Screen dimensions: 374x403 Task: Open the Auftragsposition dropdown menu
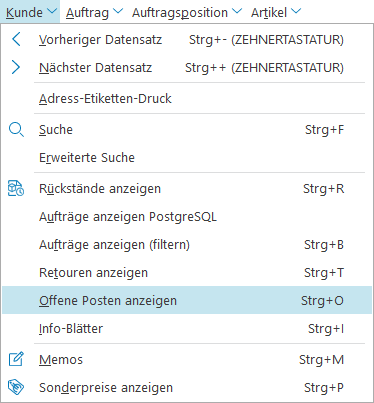[x=187, y=12]
